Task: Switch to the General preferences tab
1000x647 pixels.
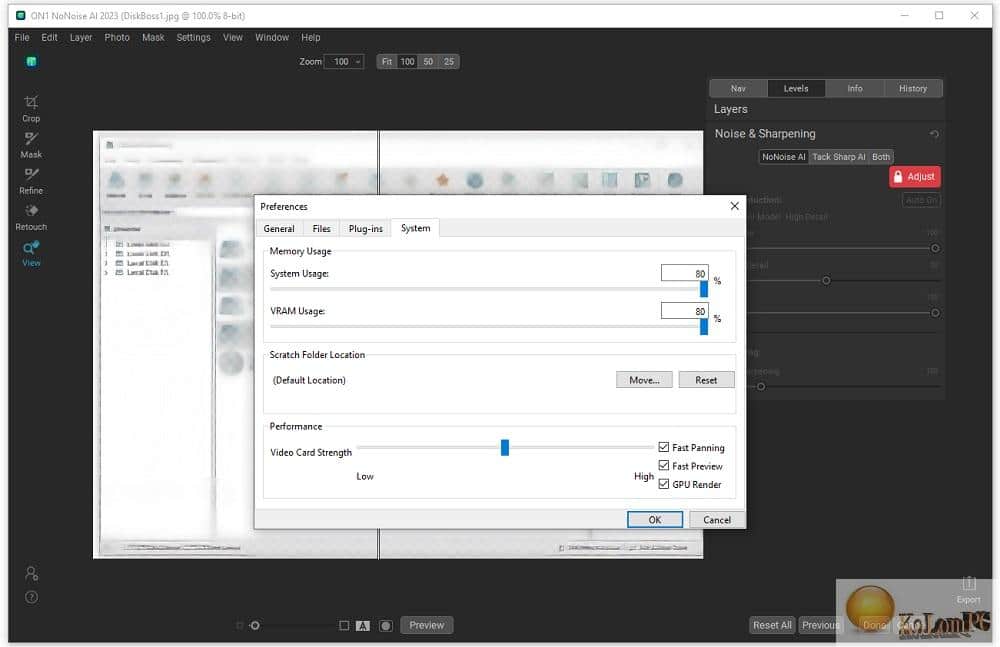Action: 279,228
